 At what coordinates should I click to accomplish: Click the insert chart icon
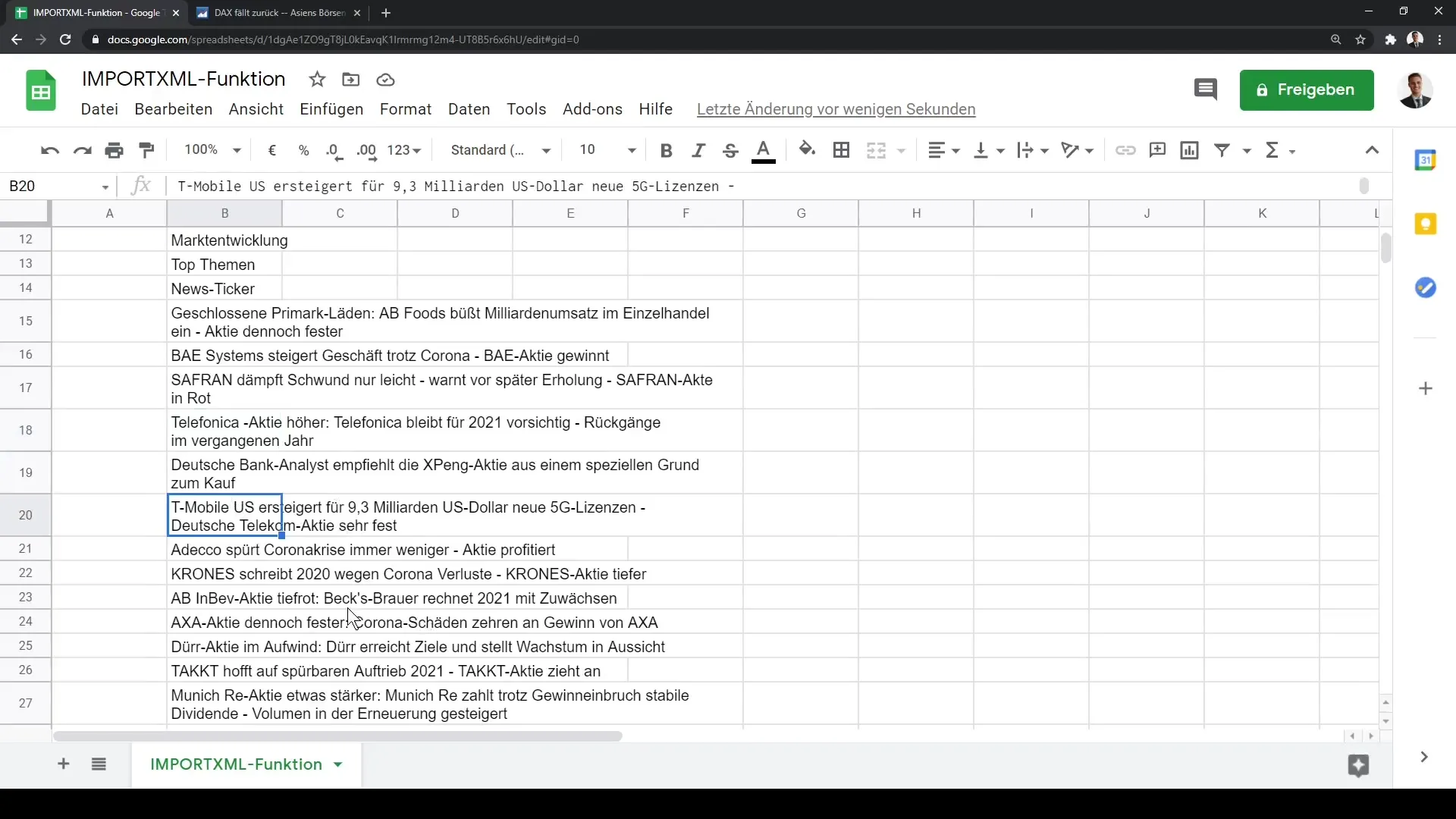pos(1189,150)
